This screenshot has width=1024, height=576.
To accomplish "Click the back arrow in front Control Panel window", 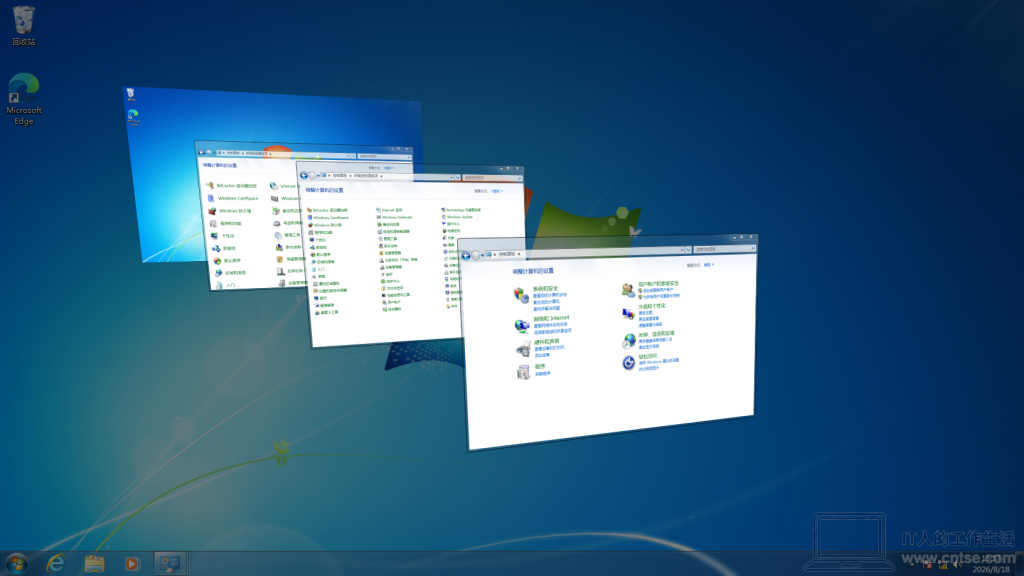I will [466, 256].
